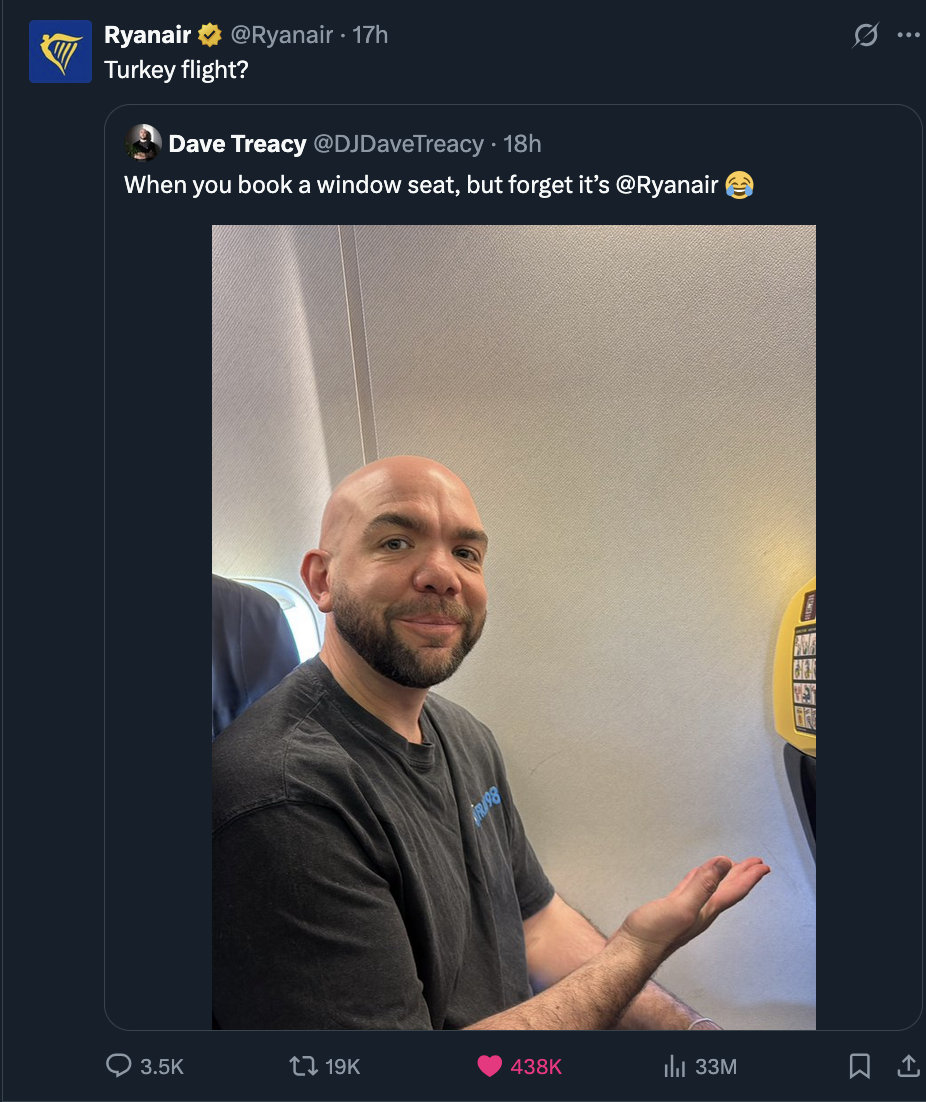Toggle the bookmark icon
Viewport: 926px width, 1102px height.
(859, 1066)
